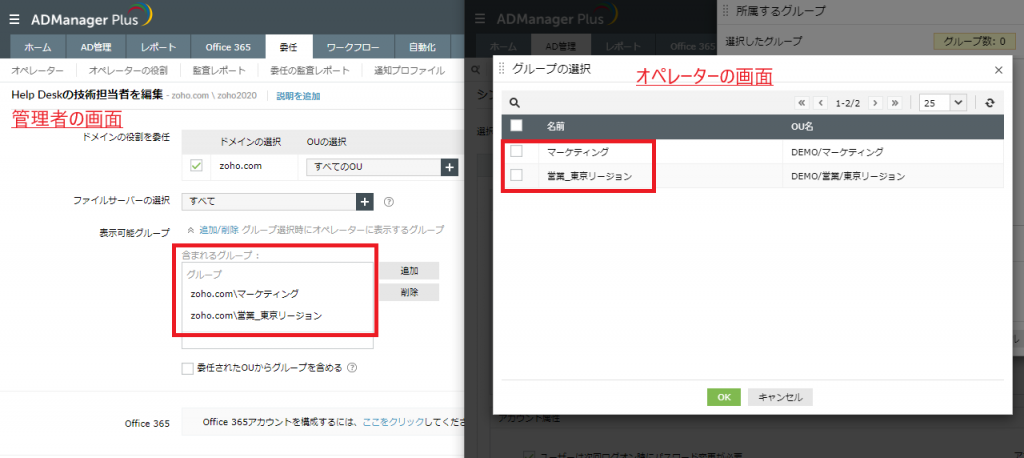Go to next page in group dialog

coord(876,103)
